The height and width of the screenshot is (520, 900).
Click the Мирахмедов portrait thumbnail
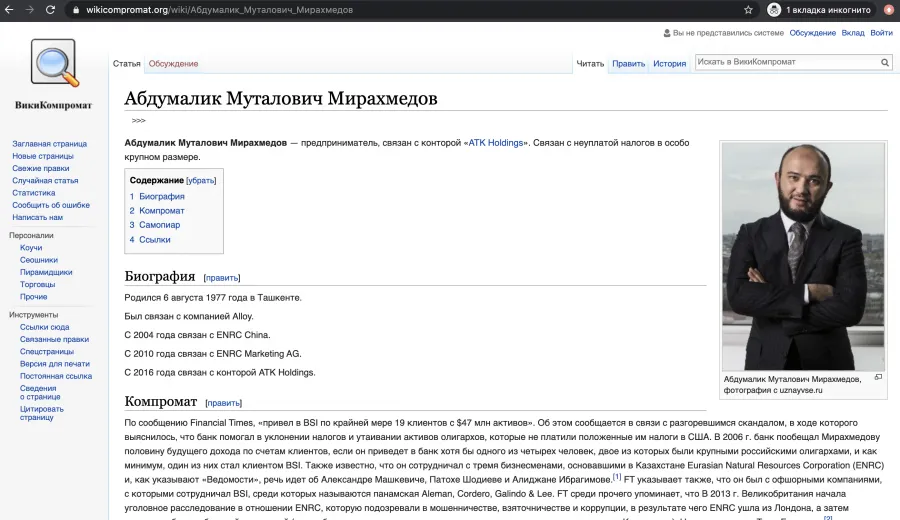click(x=802, y=256)
